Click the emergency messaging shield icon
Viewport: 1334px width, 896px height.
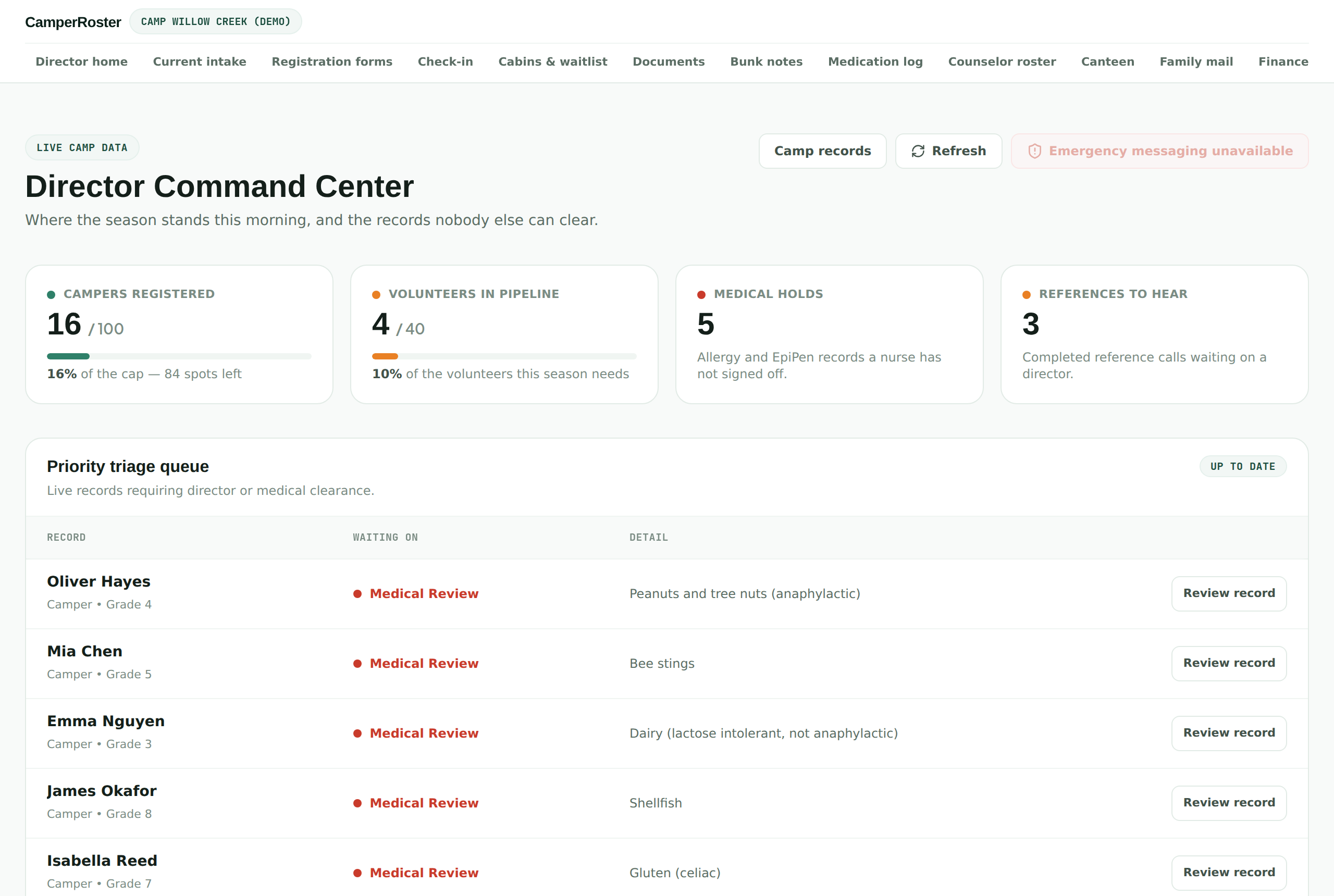(1034, 151)
